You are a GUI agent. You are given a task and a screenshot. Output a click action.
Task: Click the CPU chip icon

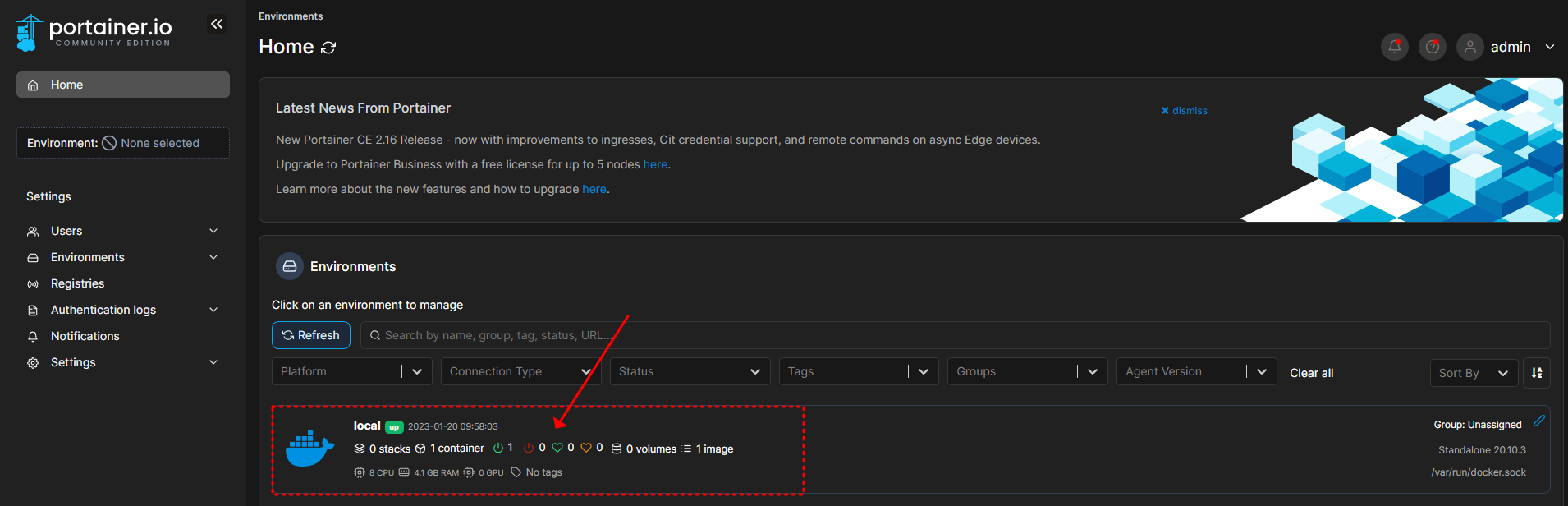coord(360,472)
